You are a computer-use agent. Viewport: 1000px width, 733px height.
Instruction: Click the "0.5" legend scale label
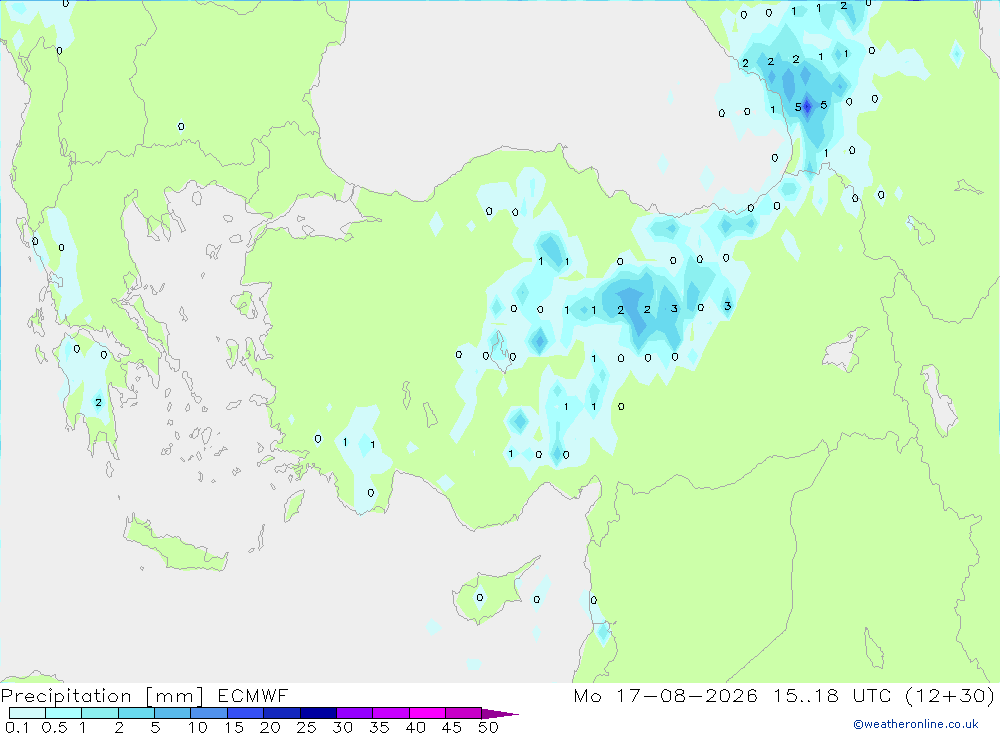click(x=54, y=727)
